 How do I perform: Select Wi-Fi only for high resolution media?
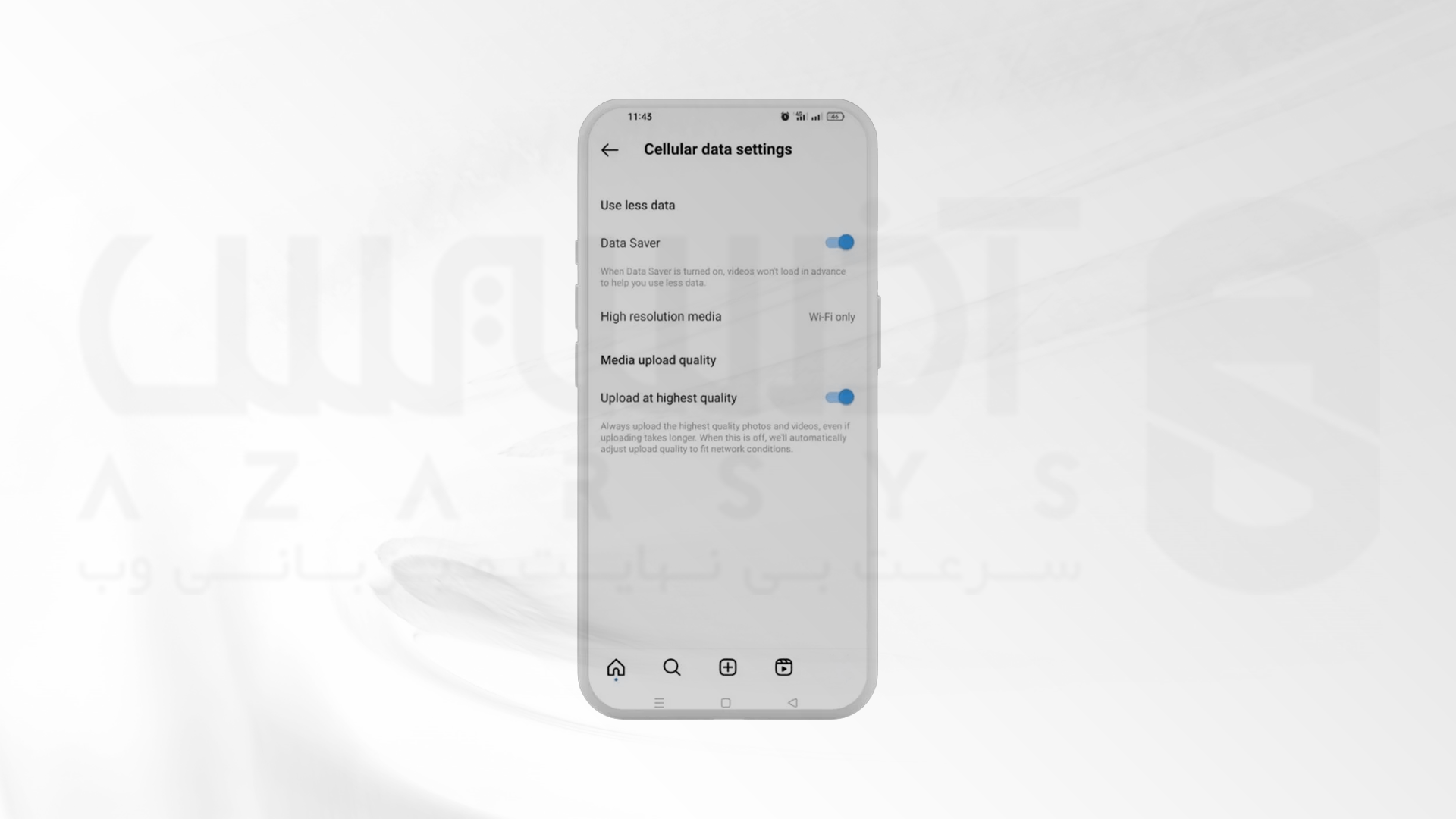[831, 316]
